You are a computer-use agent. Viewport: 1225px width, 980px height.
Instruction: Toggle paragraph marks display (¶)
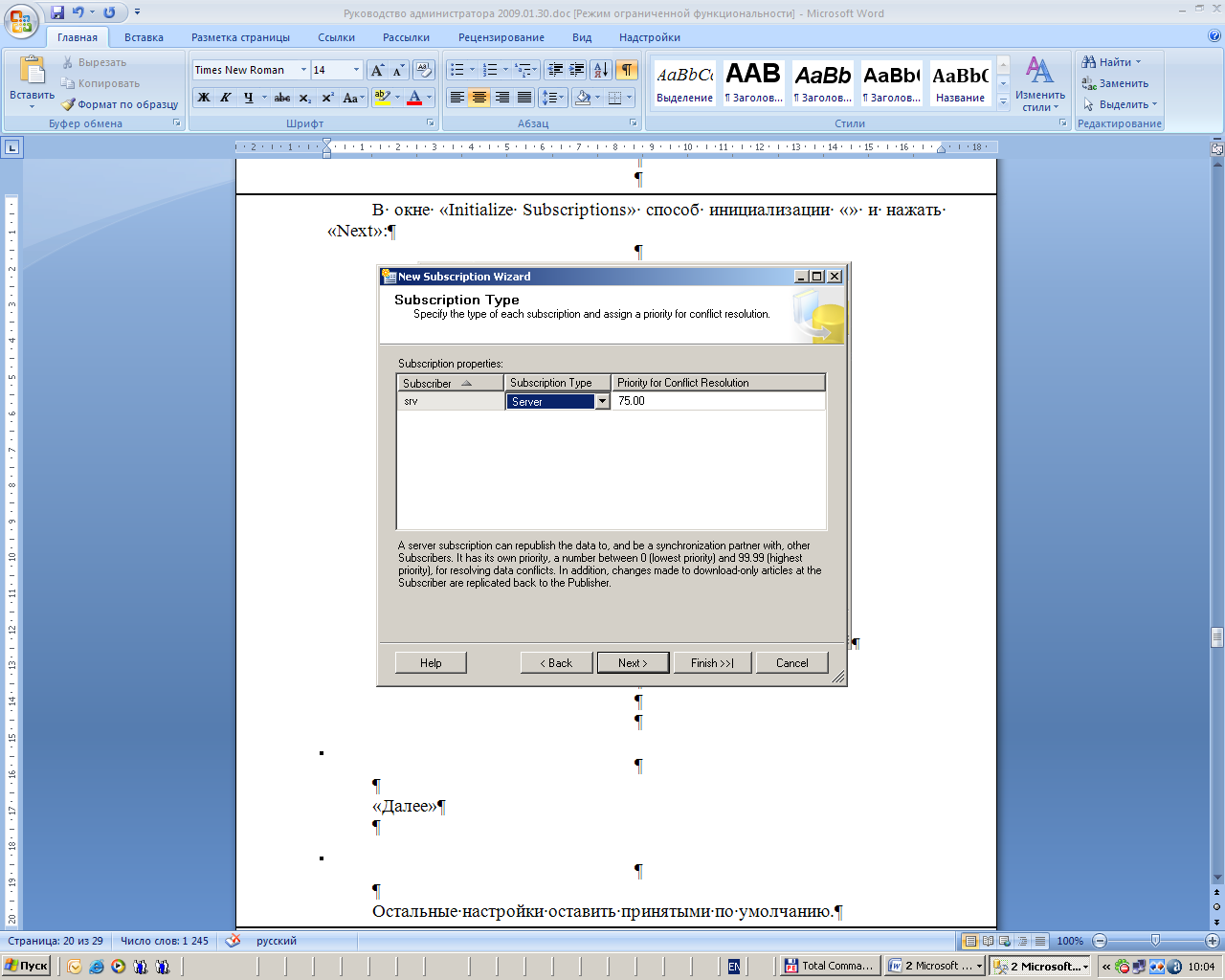pyautogui.click(x=627, y=70)
